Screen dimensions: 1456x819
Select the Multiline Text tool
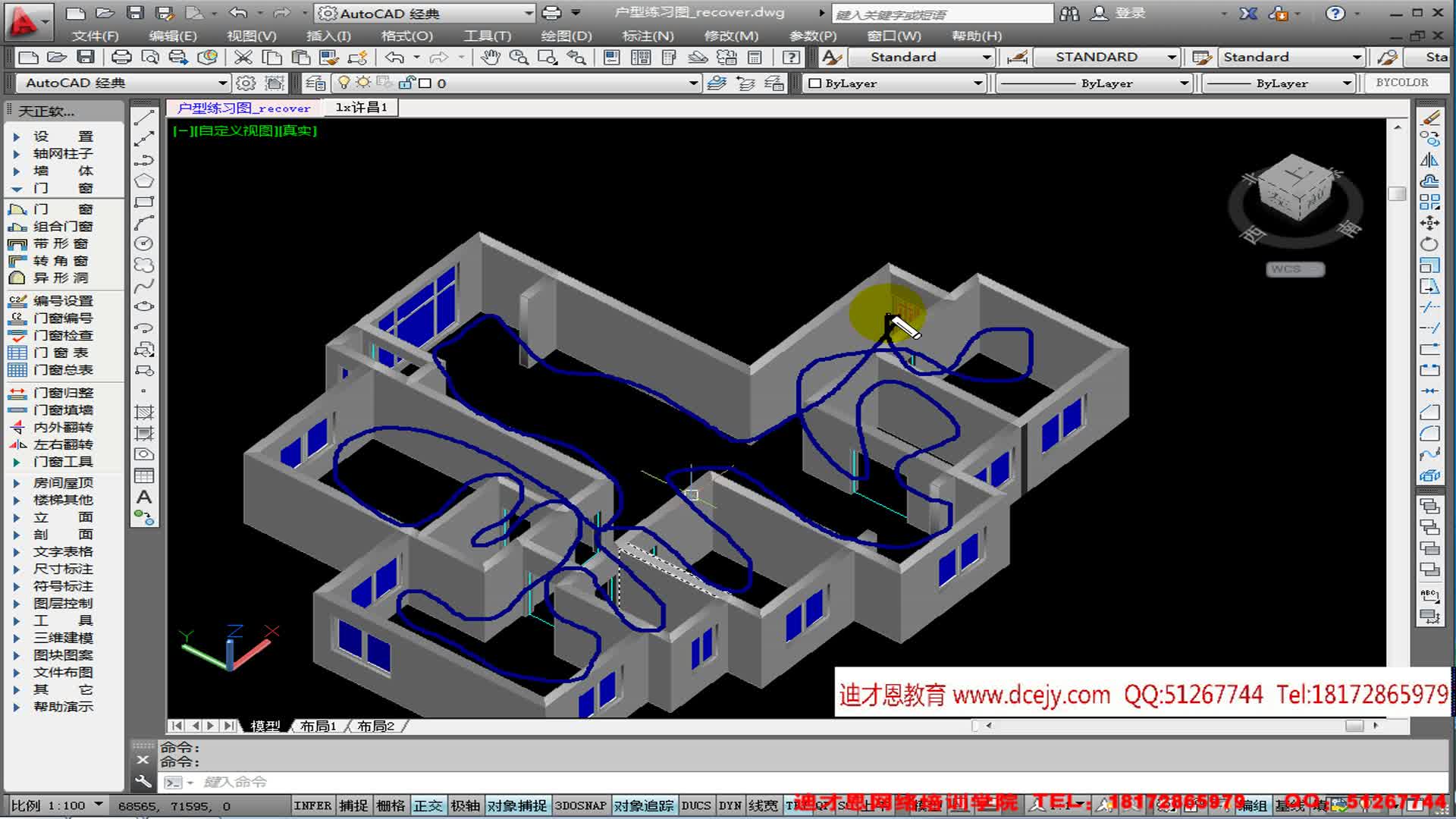[144, 497]
